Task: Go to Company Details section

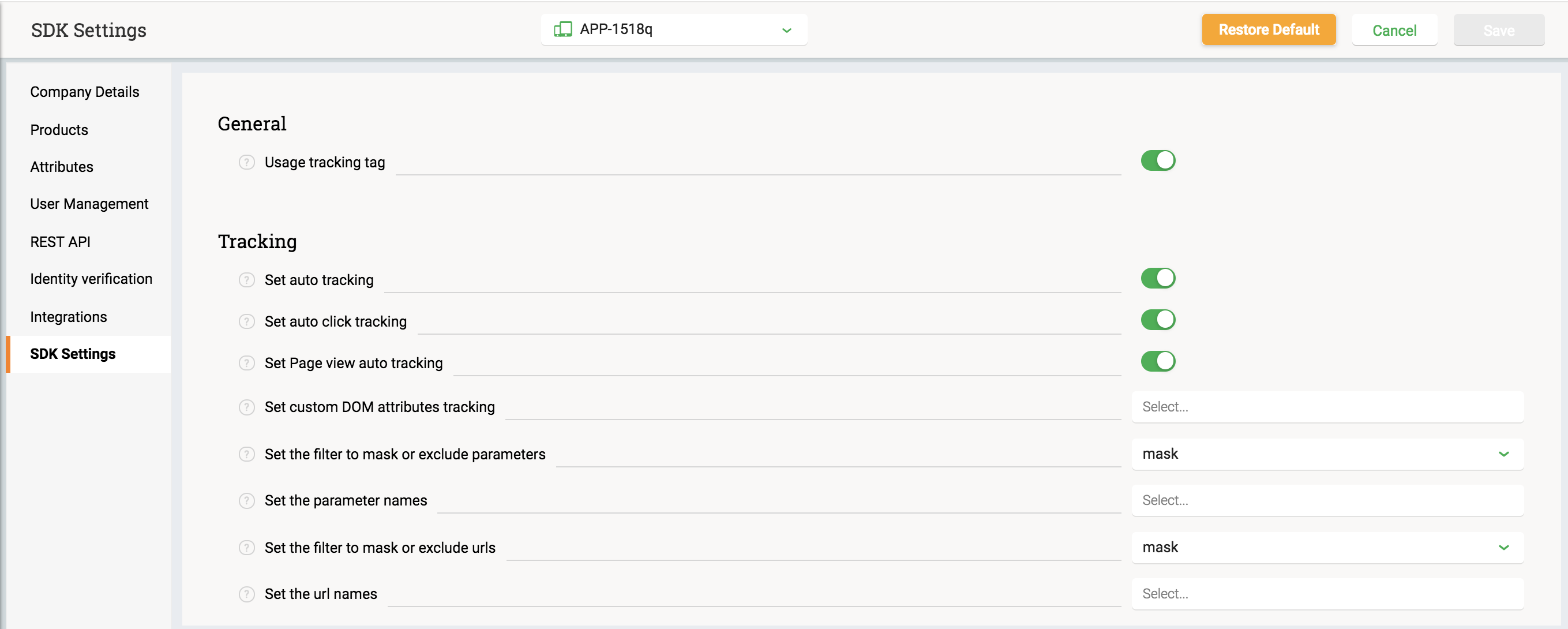Action: pos(85,92)
